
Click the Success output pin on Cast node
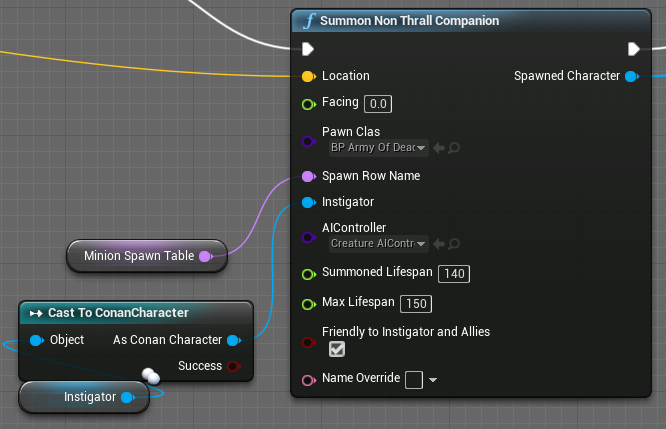(x=234, y=366)
